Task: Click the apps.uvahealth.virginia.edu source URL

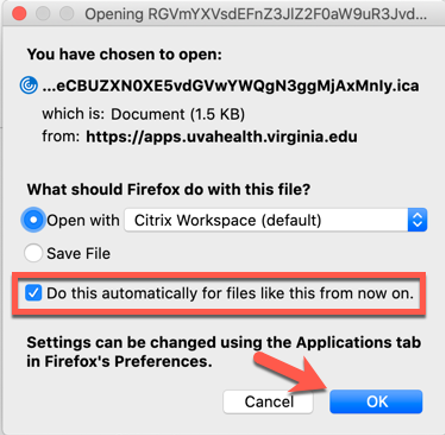Action: pos(222,137)
